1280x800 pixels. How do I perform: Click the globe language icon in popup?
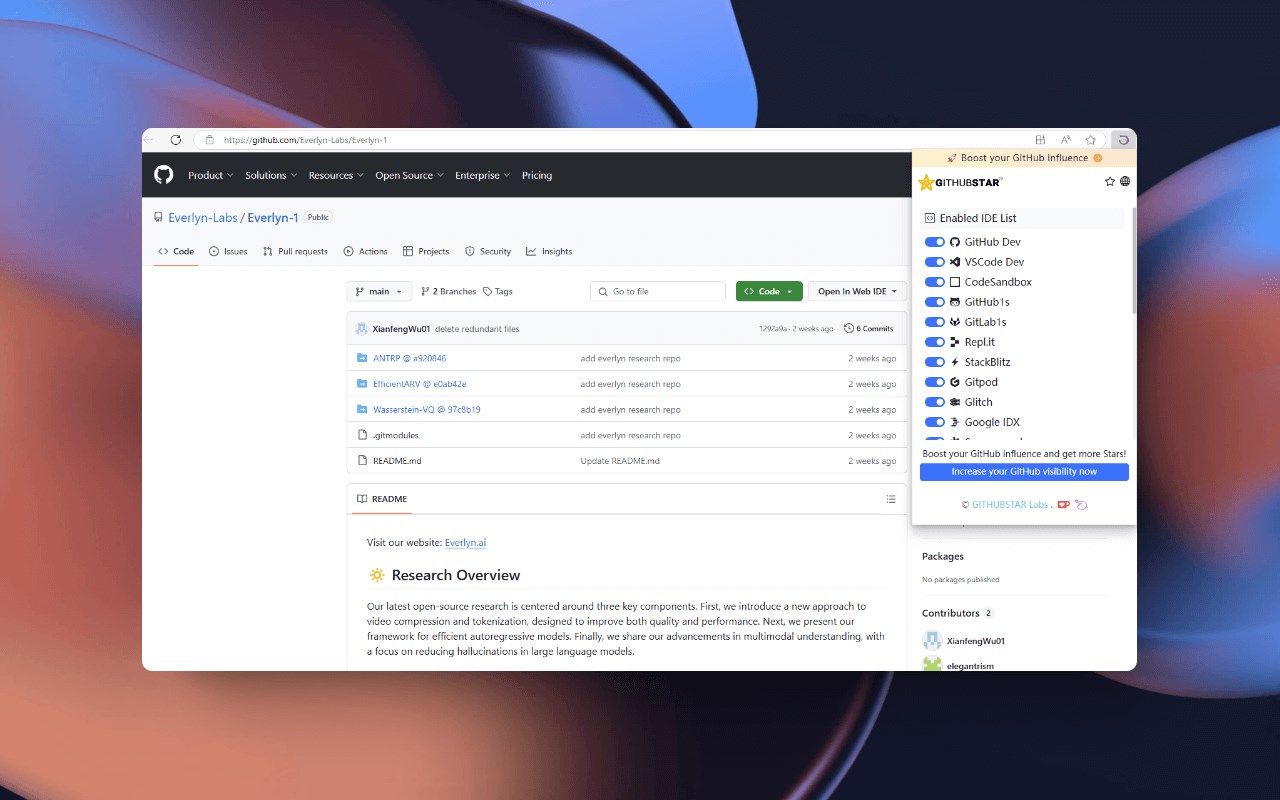[1125, 181]
